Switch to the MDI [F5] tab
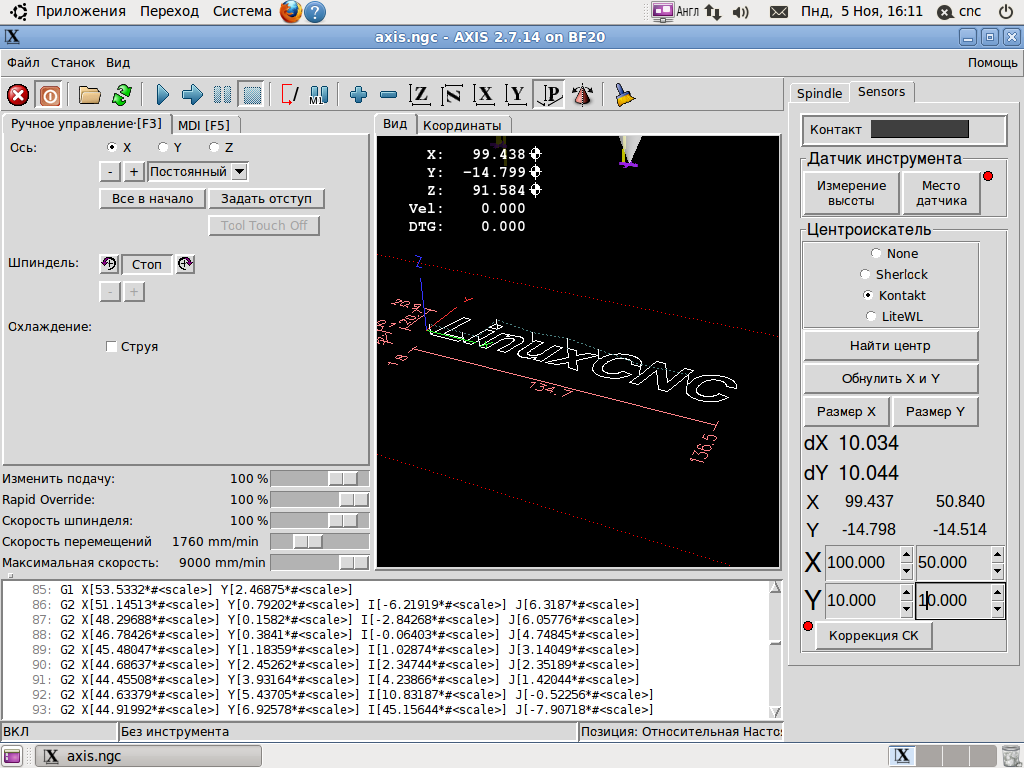Screen dimensions: 1024x768 pos(204,125)
